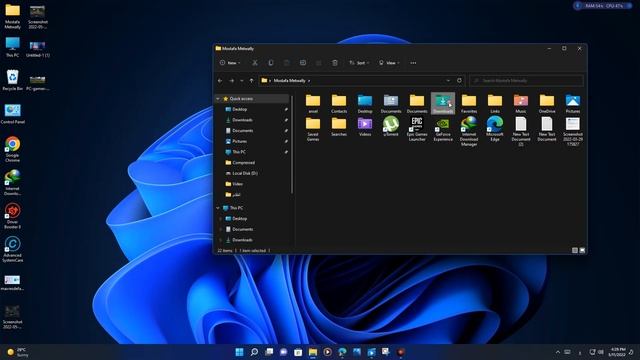Select the New Text Document (2) file
This screenshot has width=640, height=360.
click(521, 131)
